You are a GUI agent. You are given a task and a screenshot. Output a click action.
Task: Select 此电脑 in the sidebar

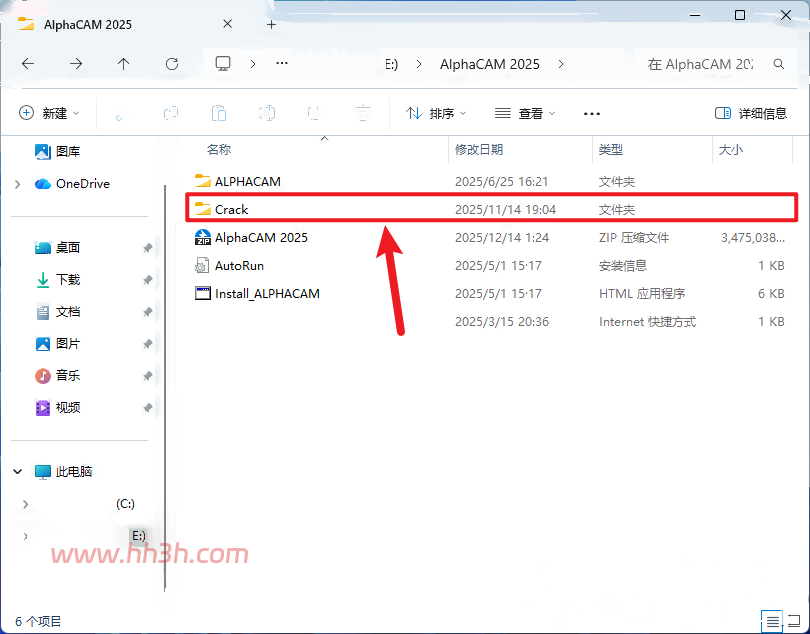tap(64, 471)
